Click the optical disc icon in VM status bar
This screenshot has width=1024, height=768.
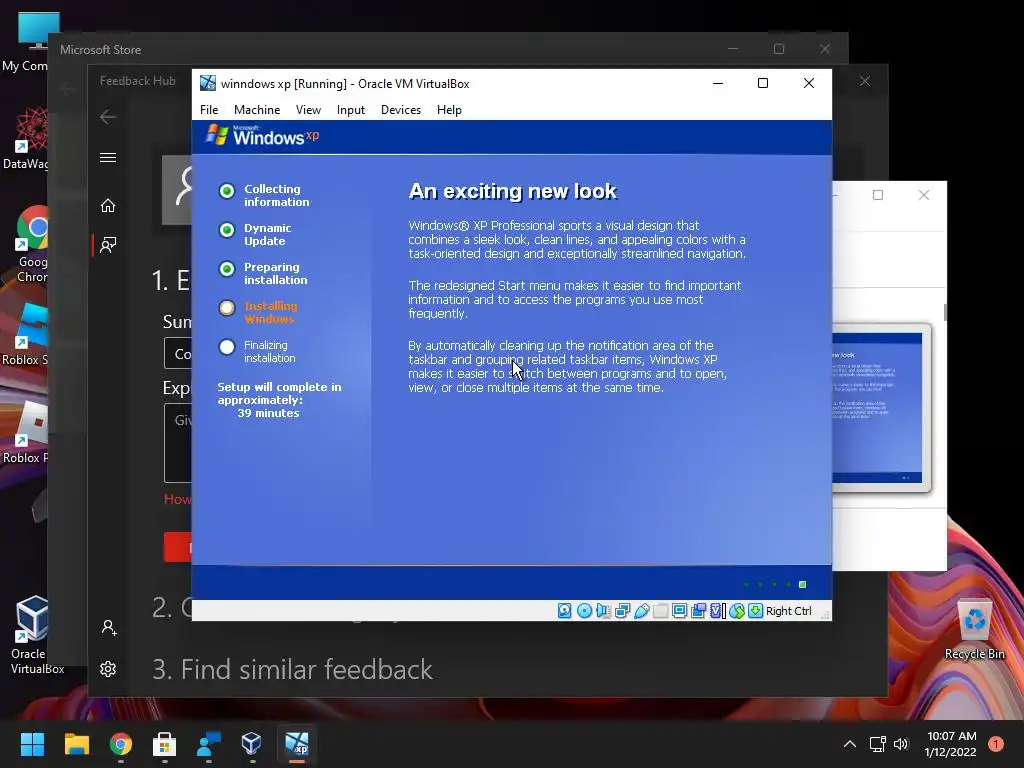pyautogui.click(x=584, y=611)
